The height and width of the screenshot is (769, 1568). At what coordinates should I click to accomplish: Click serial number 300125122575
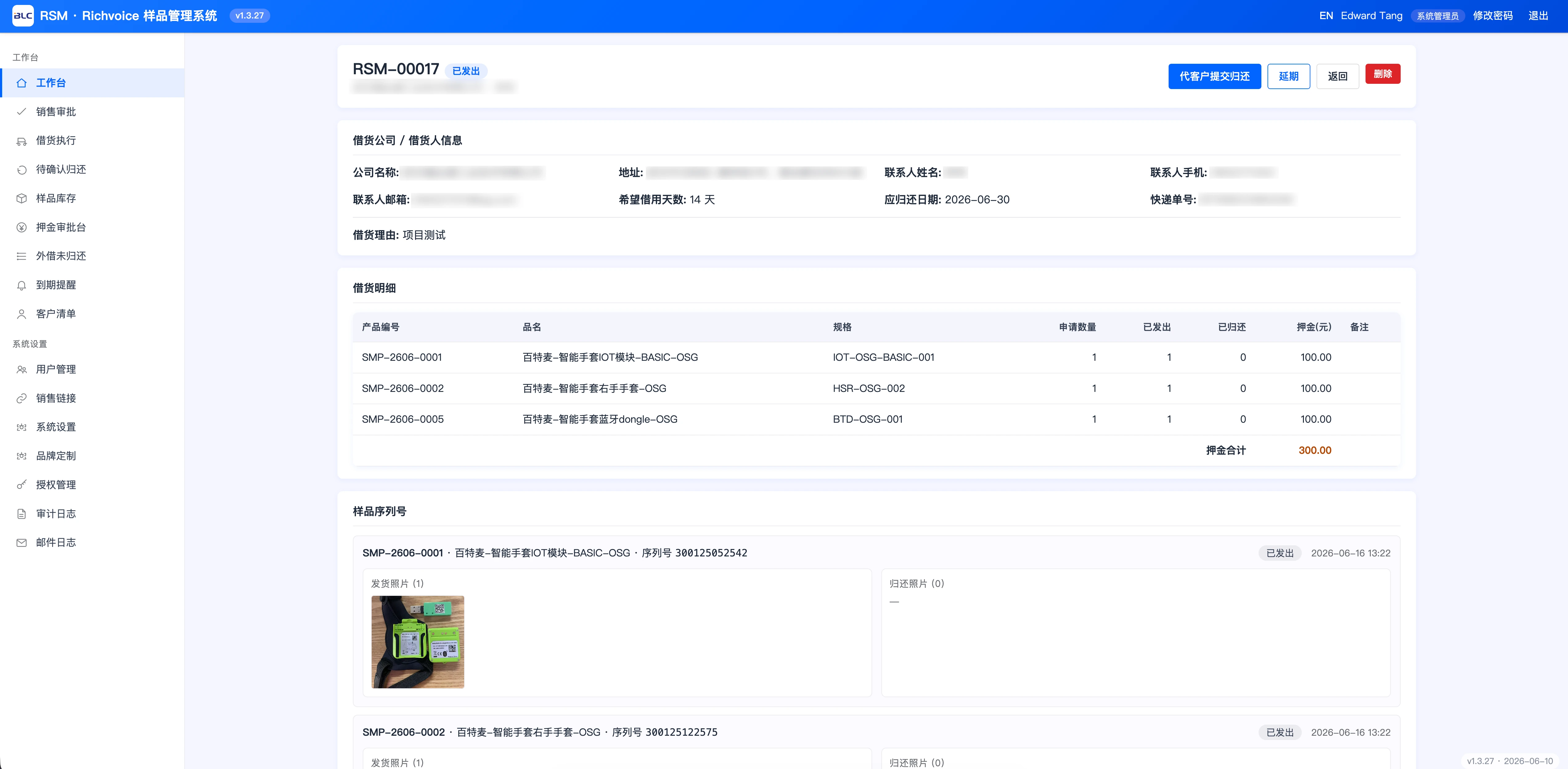(681, 733)
